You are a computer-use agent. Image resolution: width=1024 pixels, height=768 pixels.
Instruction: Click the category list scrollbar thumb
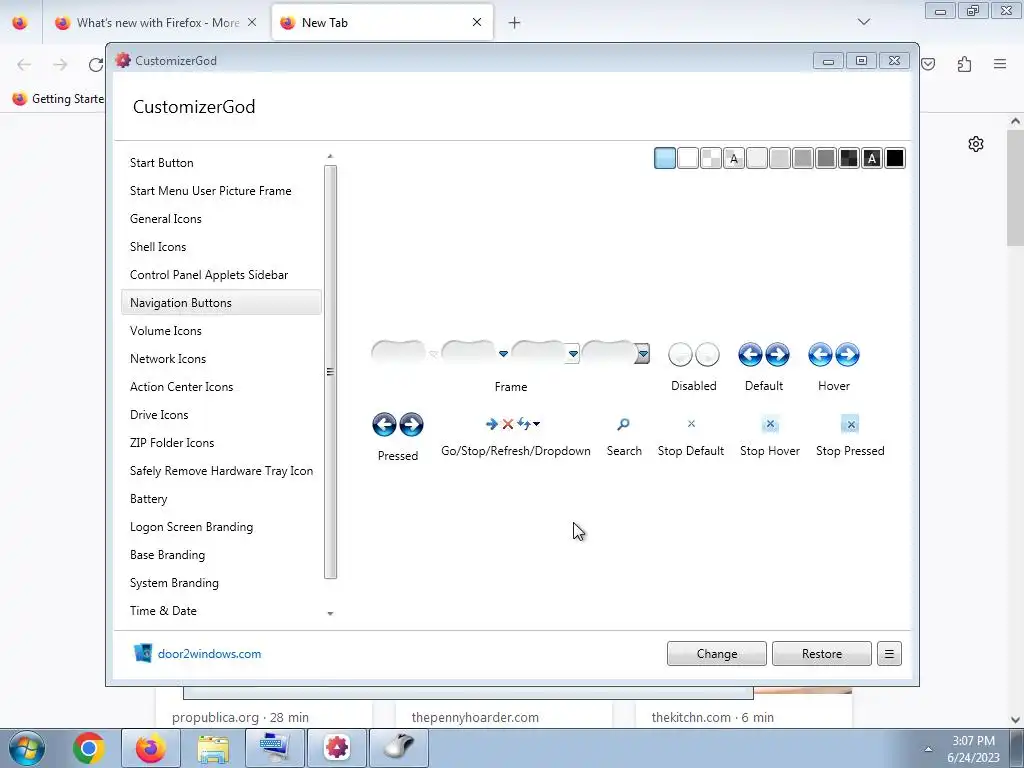pyautogui.click(x=330, y=372)
